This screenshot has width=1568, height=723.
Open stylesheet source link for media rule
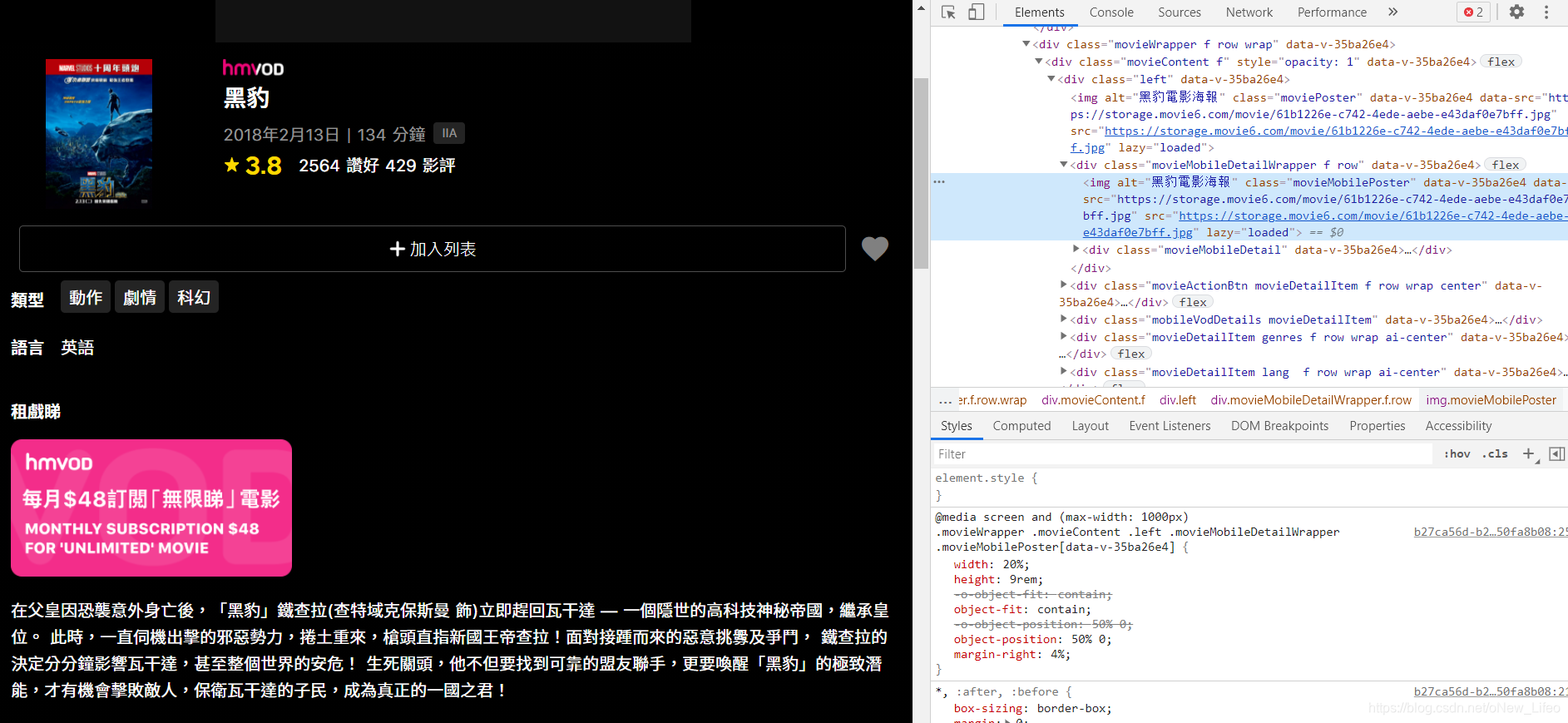[1491, 532]
